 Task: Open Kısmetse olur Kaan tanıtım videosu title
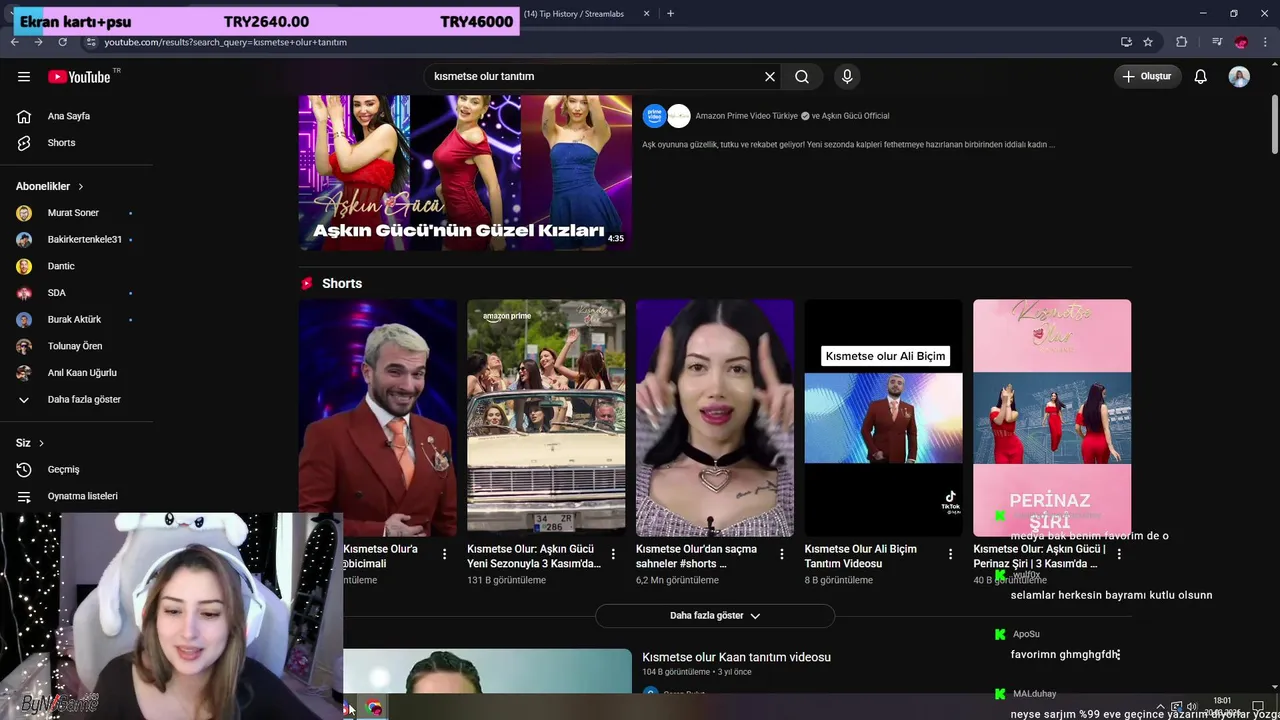coord(736,657)
